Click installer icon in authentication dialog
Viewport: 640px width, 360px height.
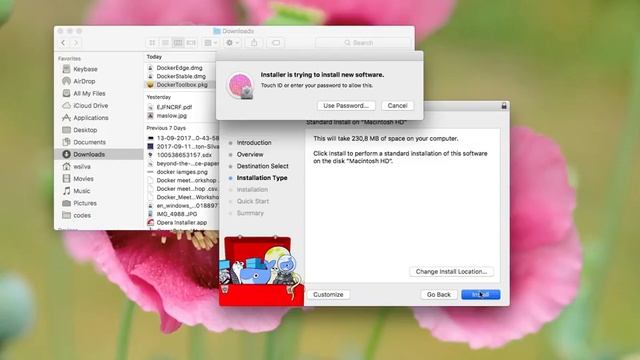click(240, 86)
